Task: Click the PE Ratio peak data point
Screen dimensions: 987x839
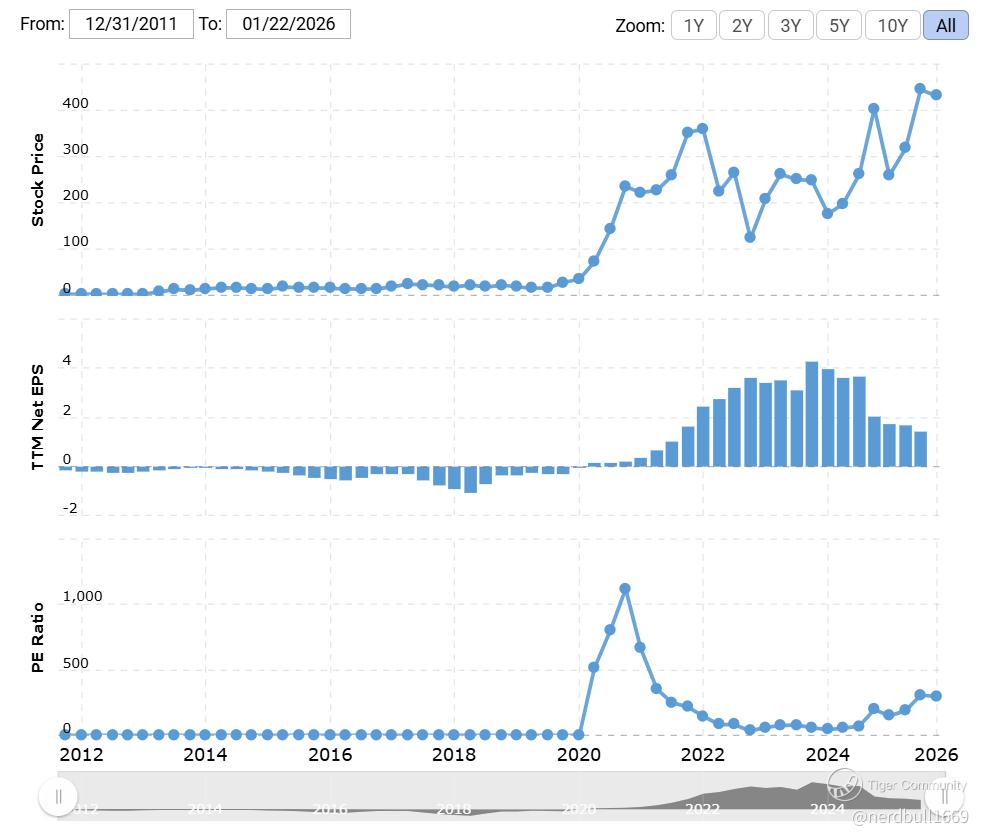Action: pos(625,588)
